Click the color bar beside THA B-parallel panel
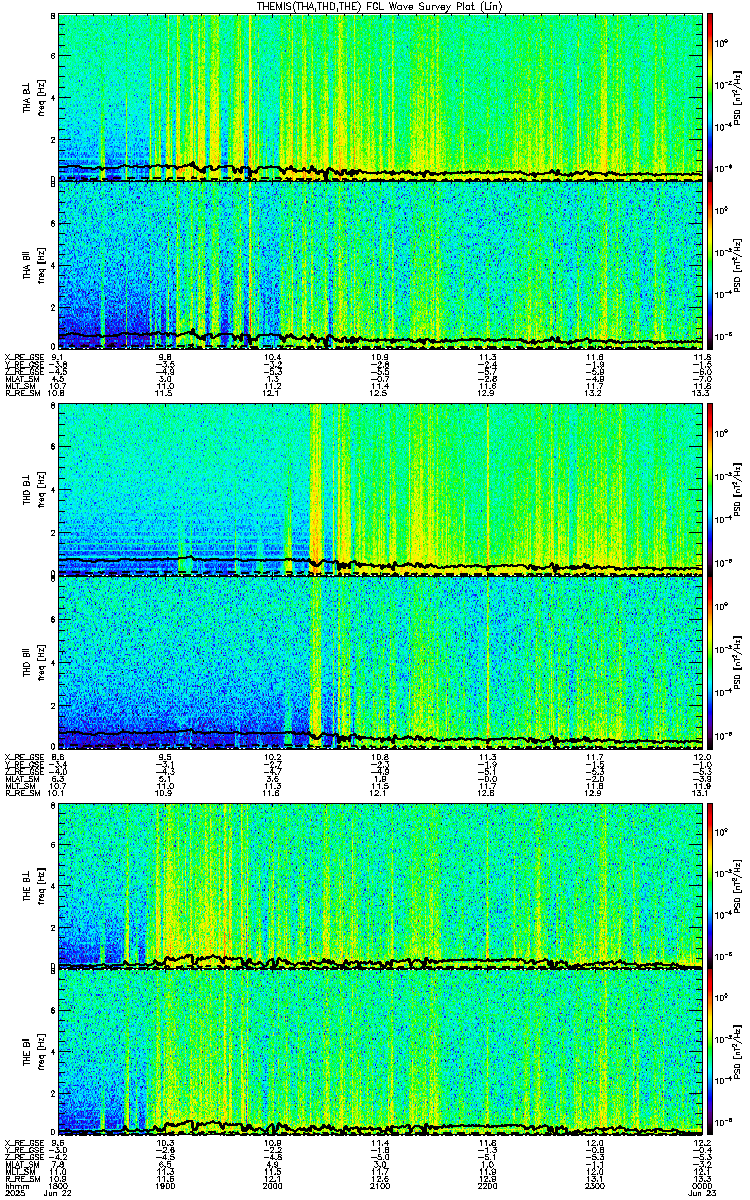 tap(711, 264)
